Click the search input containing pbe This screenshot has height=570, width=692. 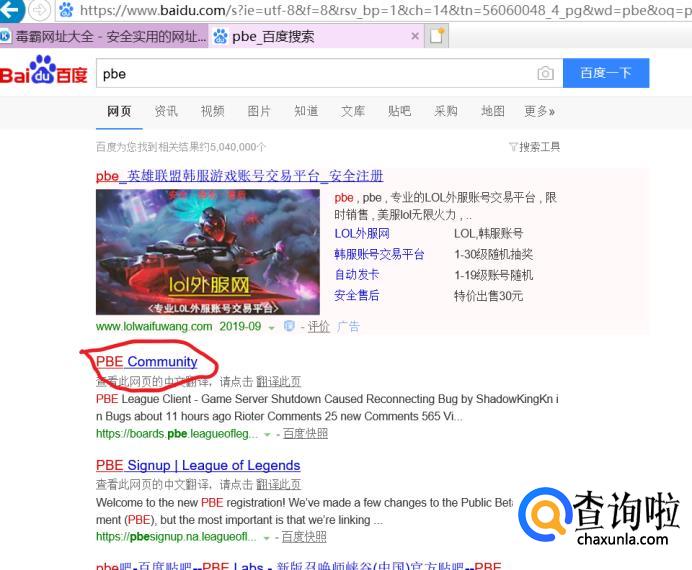point(316,74)
